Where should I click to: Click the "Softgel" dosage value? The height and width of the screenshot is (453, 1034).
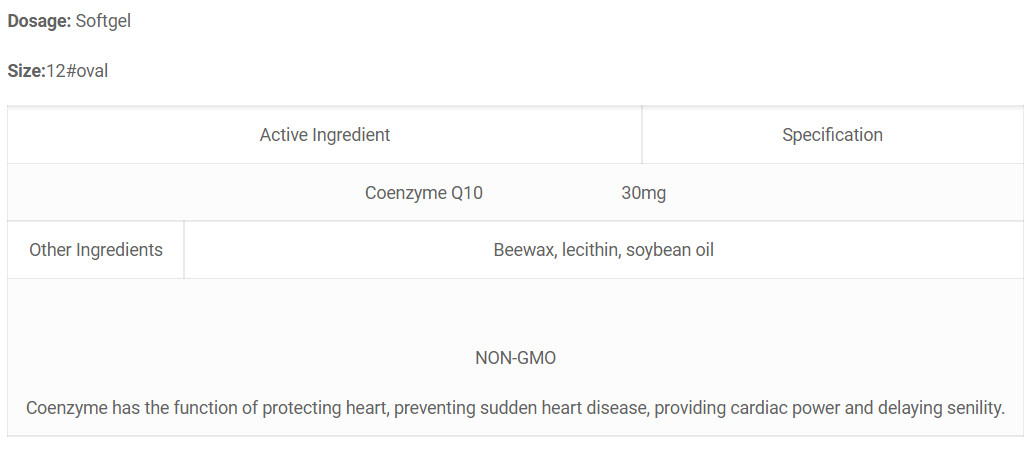[x=103, y=21]
